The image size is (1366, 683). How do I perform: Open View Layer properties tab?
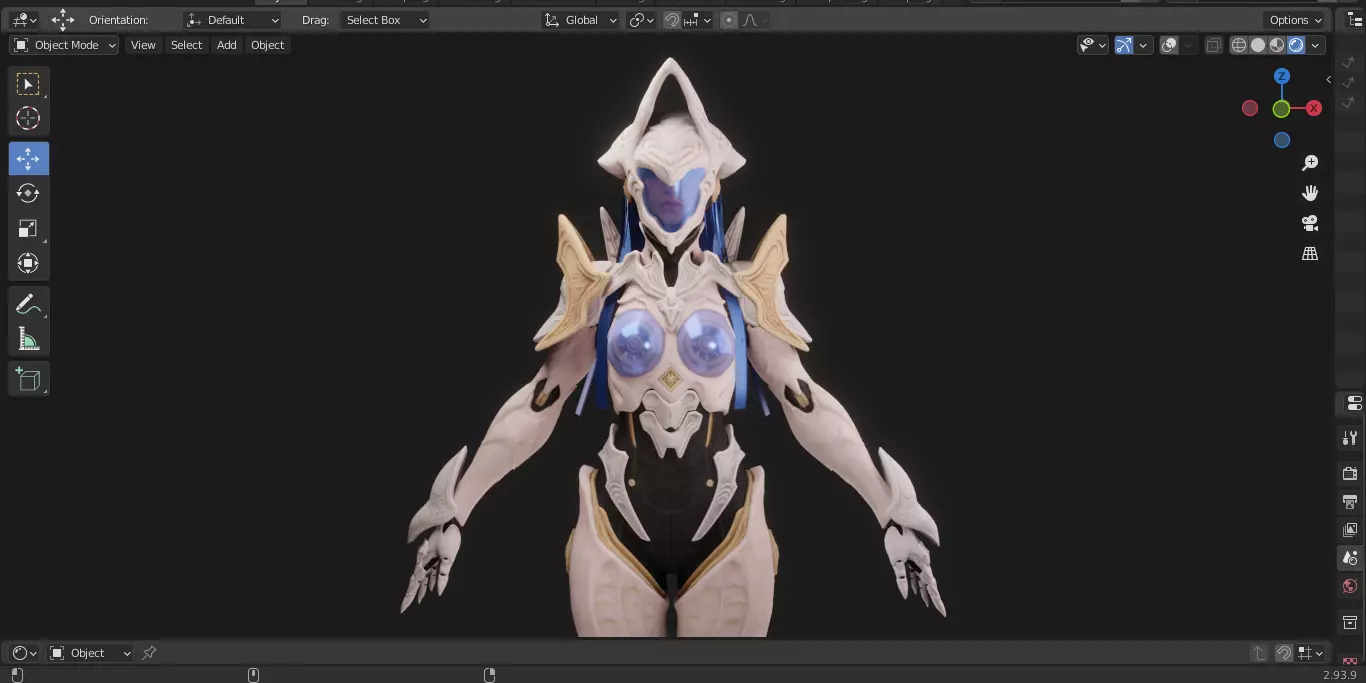pos(1350,529)
